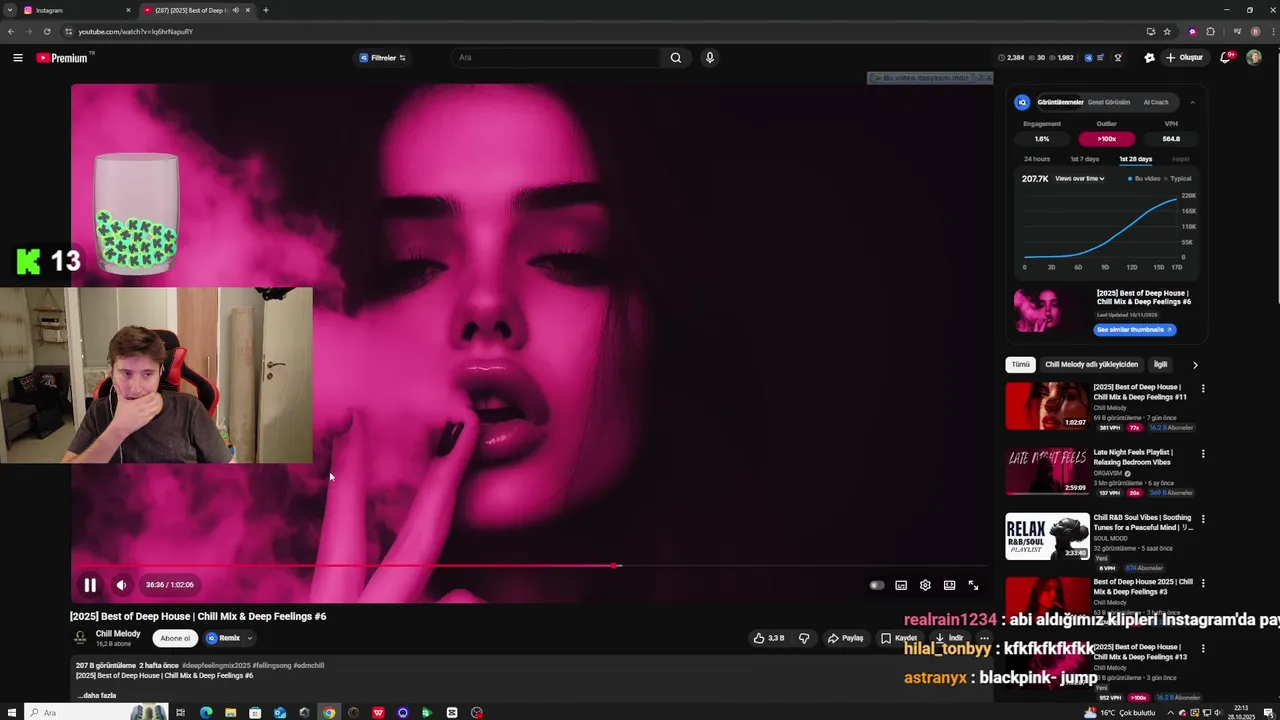
Task: Click the sparkle icon next to Oluştur
Action: pos(1149,58)
